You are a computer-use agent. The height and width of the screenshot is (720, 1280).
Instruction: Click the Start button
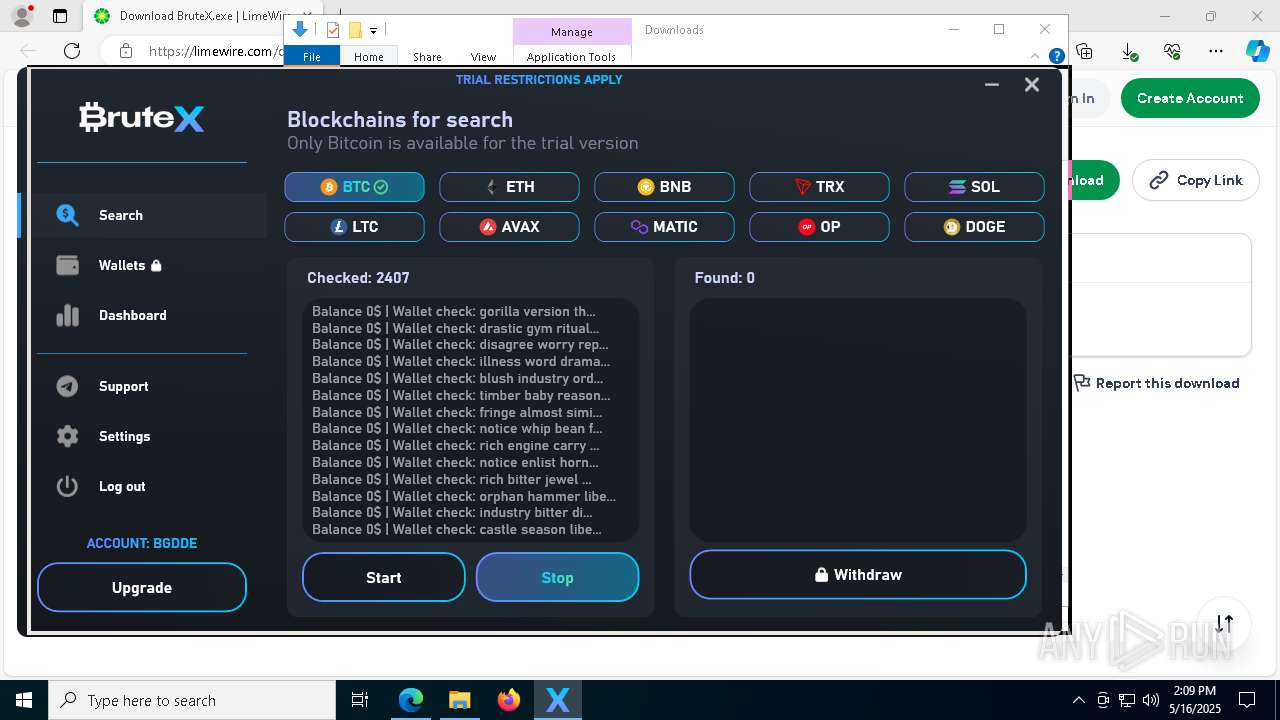tap(384, 577)
